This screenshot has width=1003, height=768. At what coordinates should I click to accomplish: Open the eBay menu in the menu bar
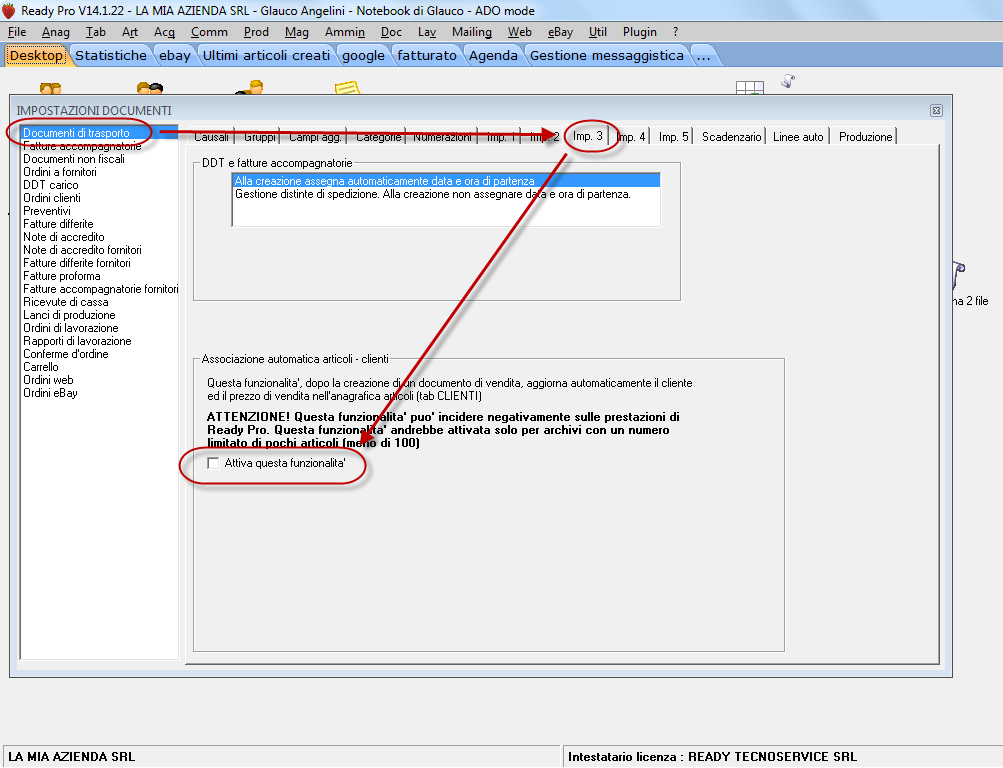[x=560, y=32]
